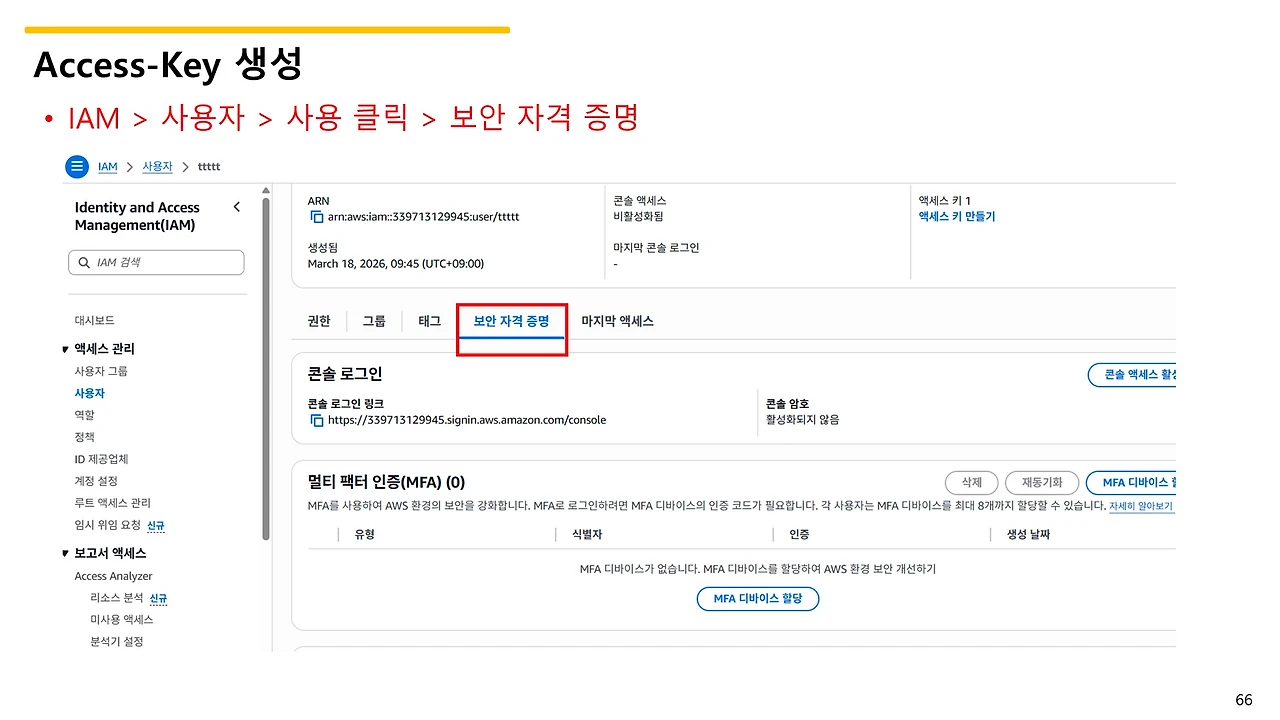Open the 그룹 tab

tap(374, 321)
